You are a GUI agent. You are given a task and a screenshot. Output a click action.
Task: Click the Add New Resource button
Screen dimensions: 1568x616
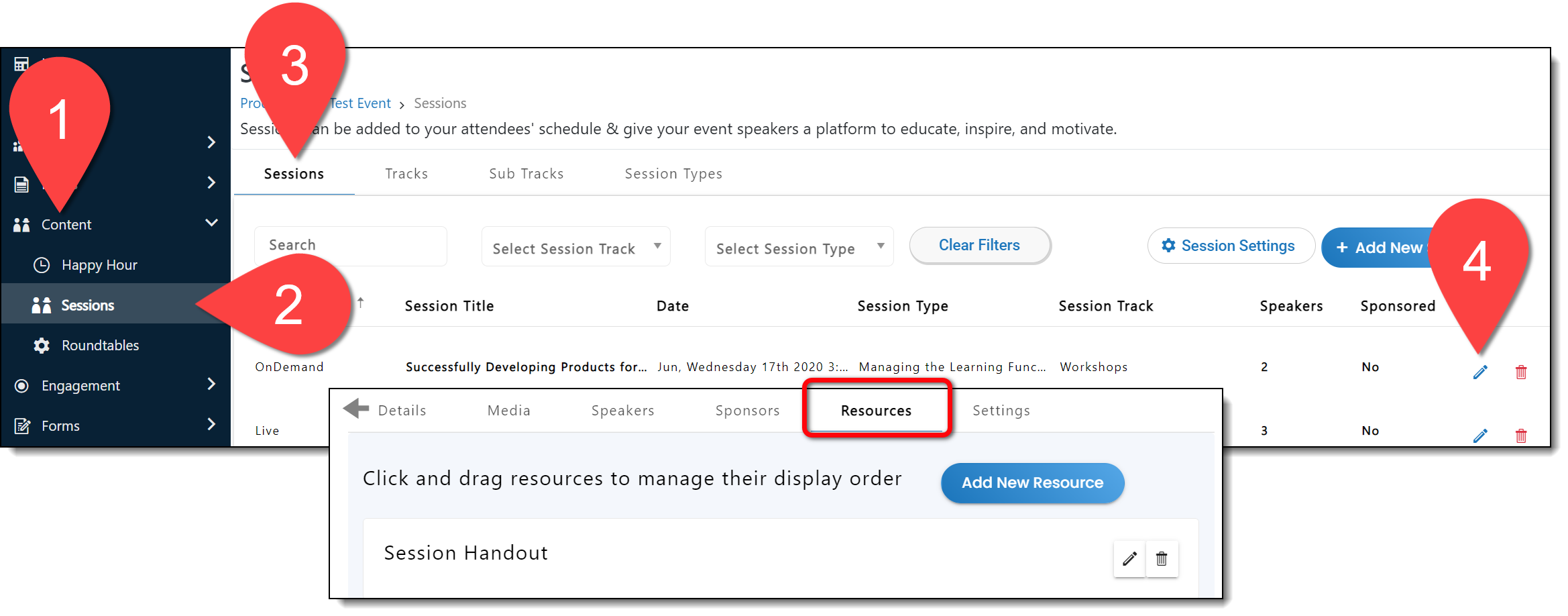(x=1032, y=482)
